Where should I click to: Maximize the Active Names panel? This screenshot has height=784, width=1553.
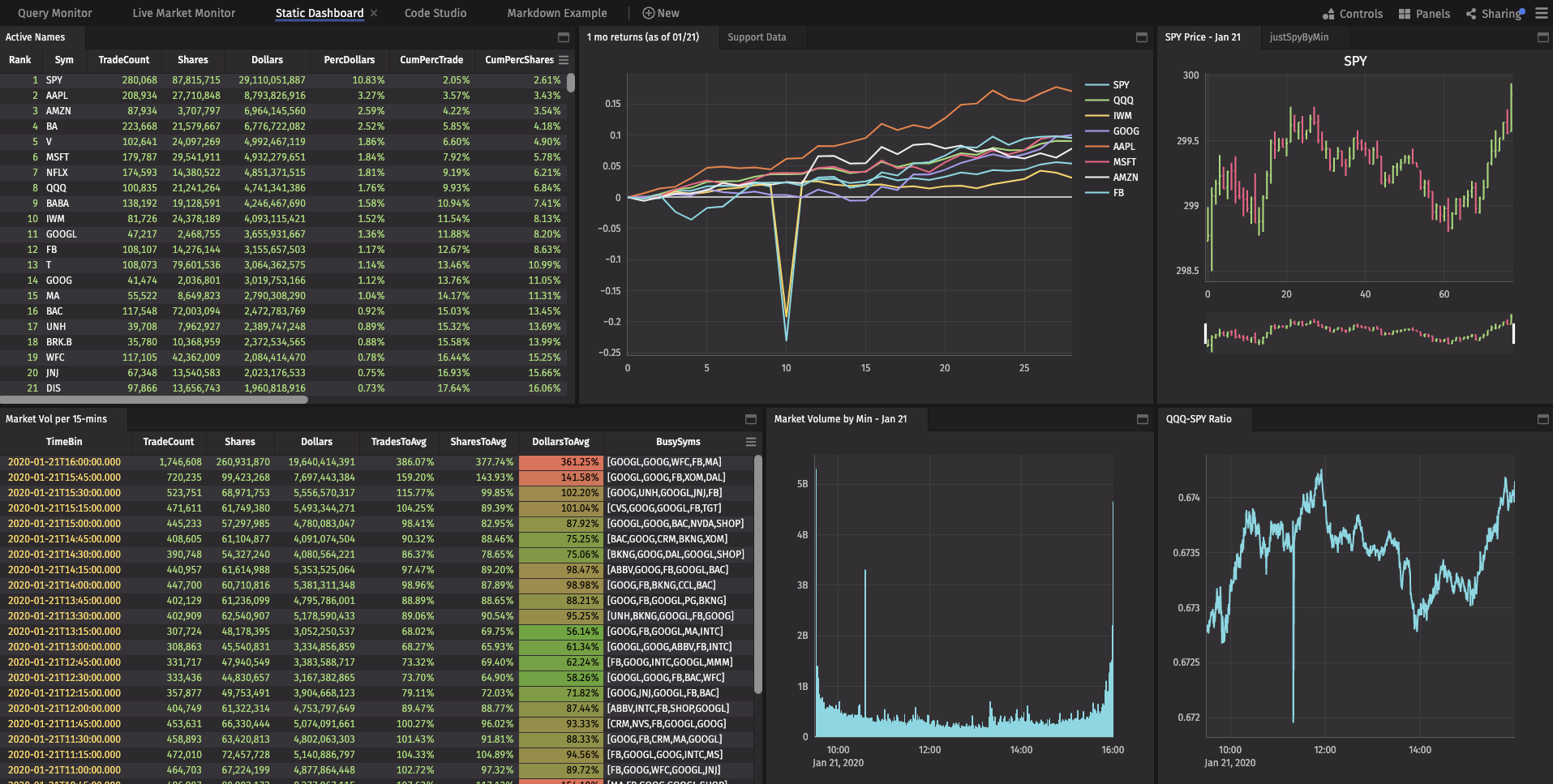click(564, 37)
